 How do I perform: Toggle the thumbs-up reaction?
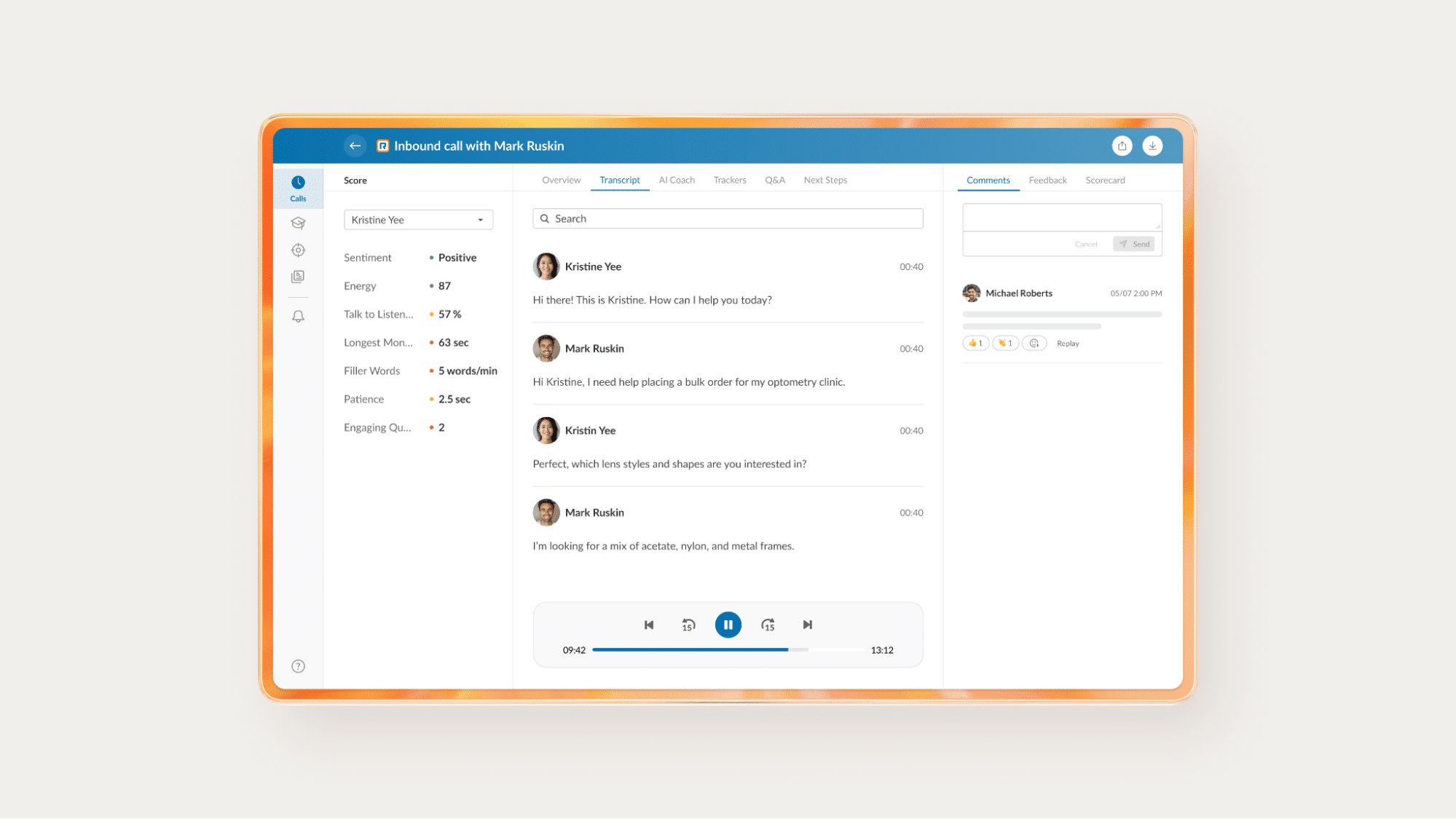point(975,343)
